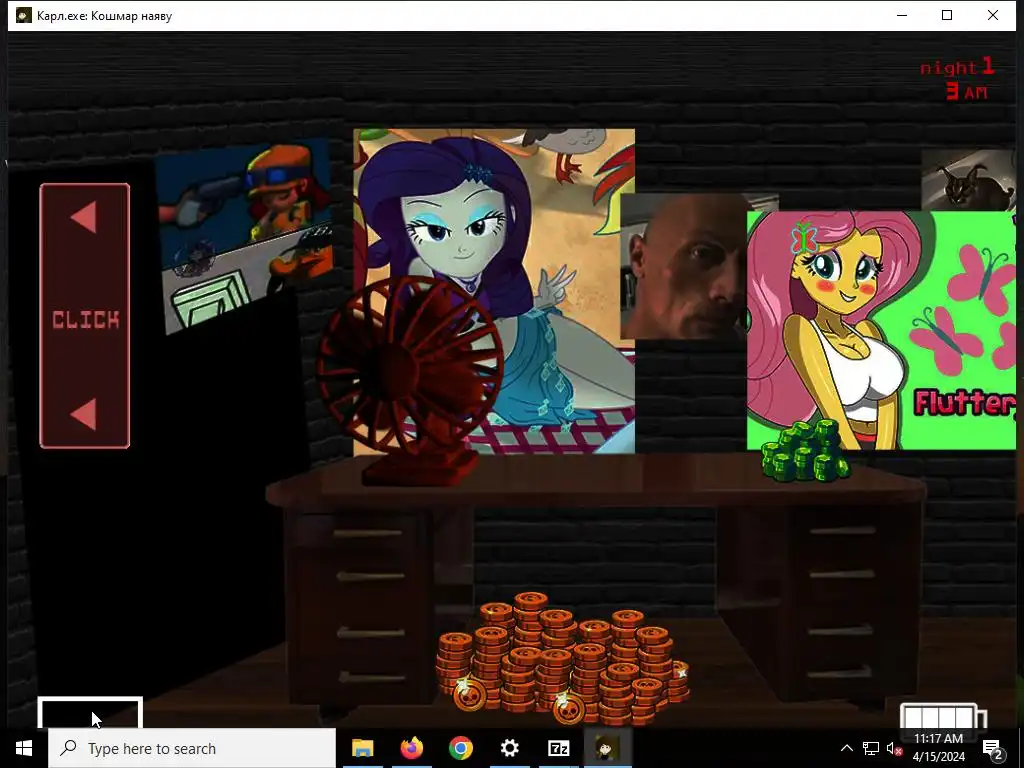This screenshot has height=768, width=1024.
Task: Click the pile of green coins on the desk
Action: 805,451
